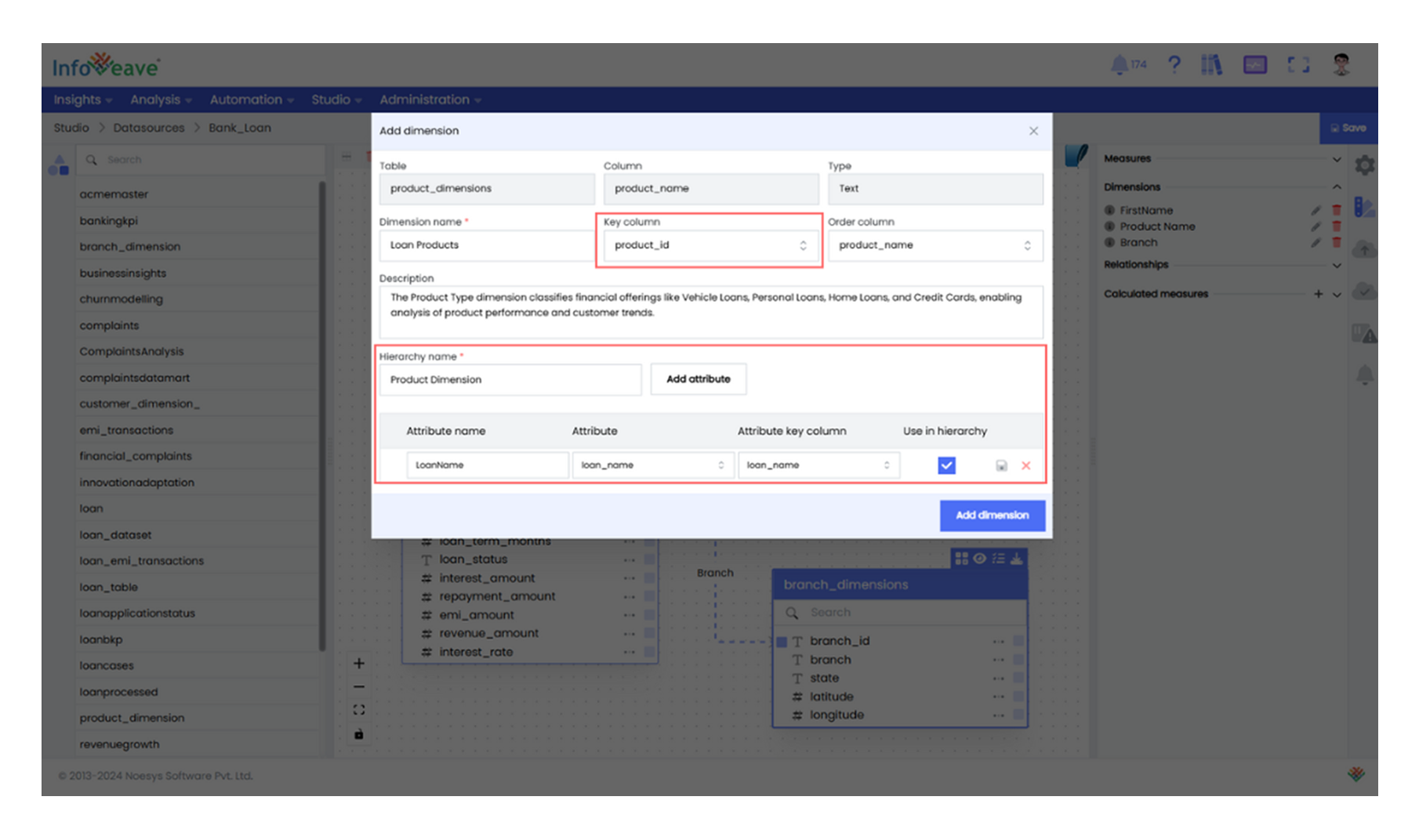1419x840 pixels.
Task: Delete the FirstName dimension
Action: coord(1337,210)
